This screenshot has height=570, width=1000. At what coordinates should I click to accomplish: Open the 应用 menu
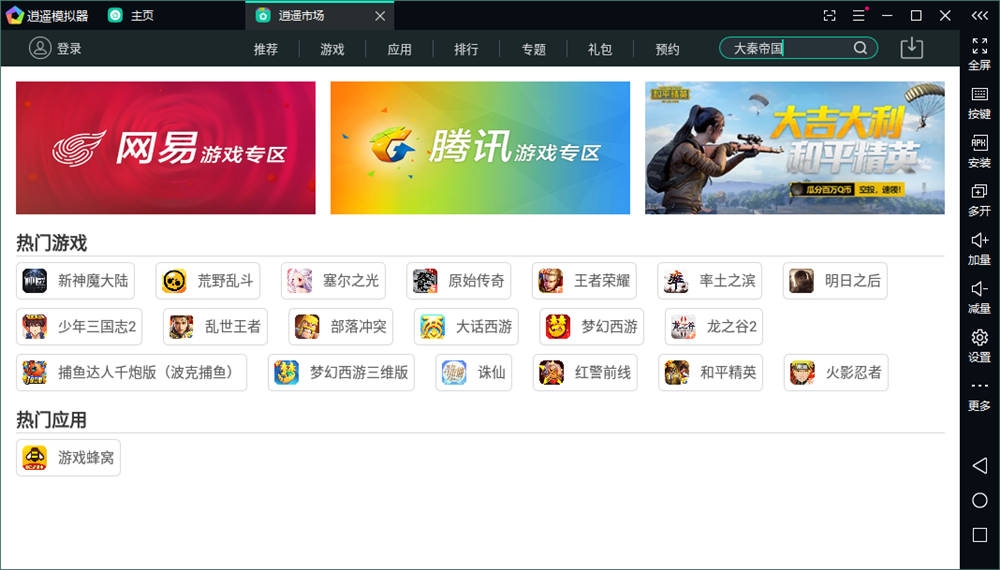point(399,49)
